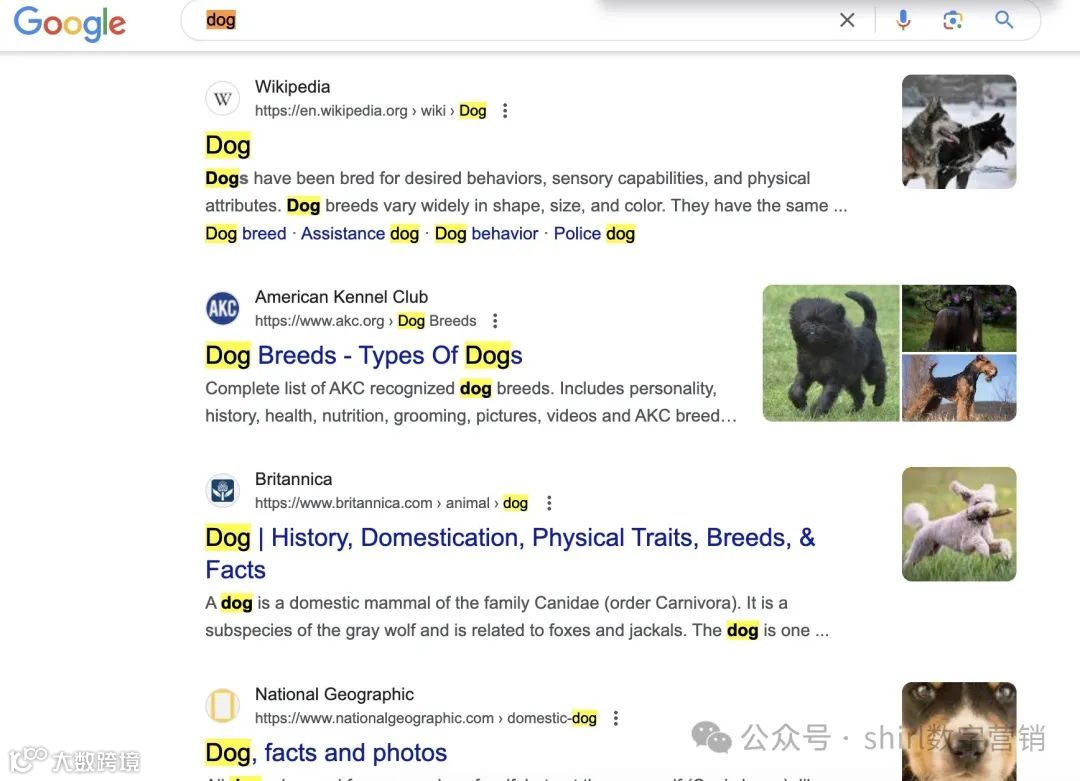1080x781 pixels.
Task: Click the Britannica favicon
Action: (222, 490)
